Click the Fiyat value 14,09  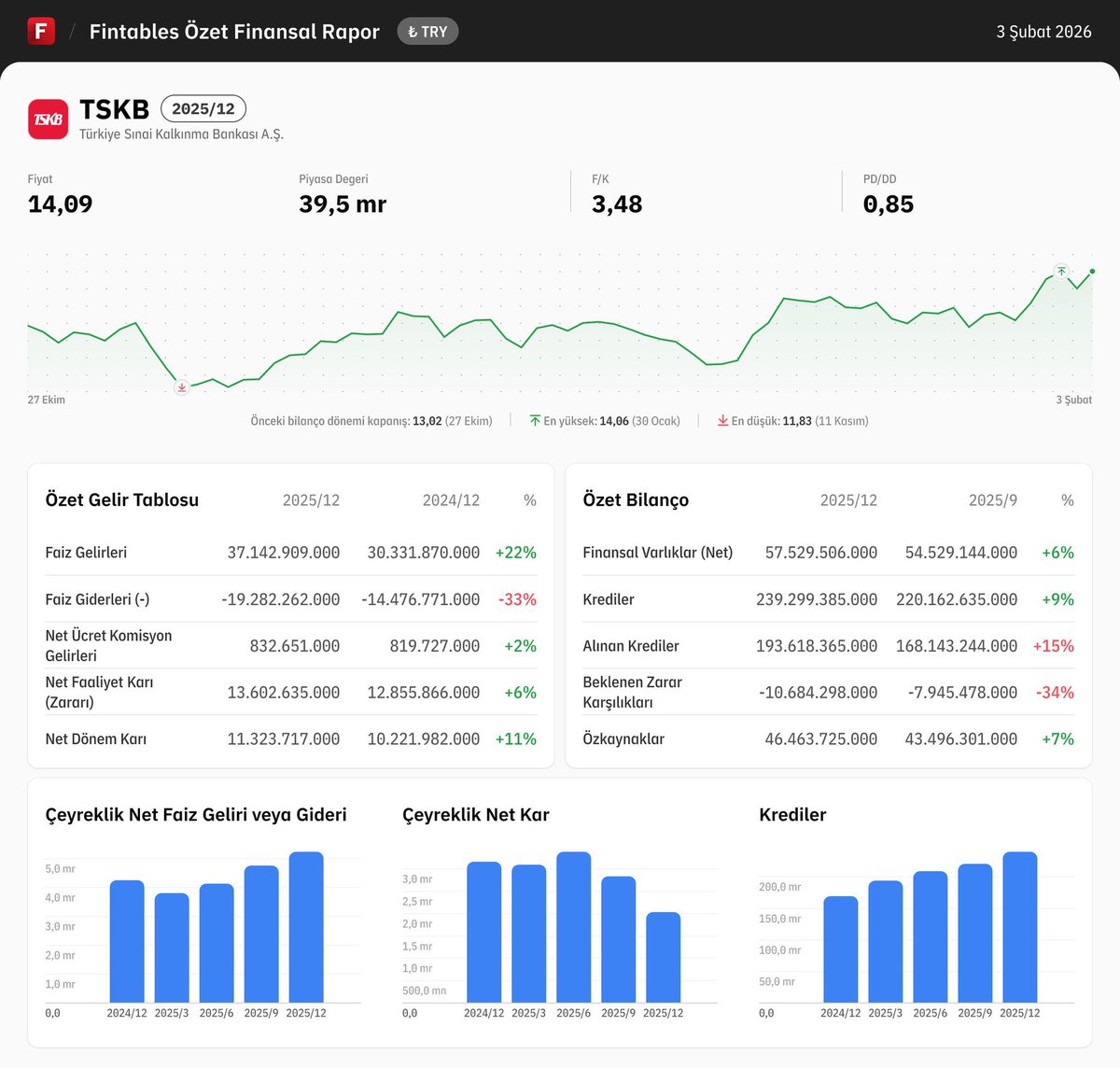(61, 204)
